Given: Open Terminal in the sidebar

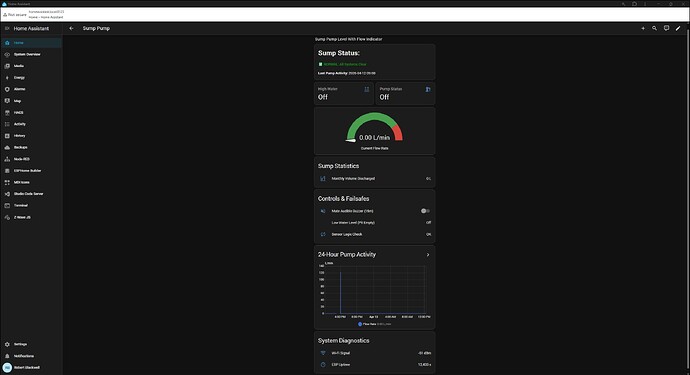Looking at the screenshot, I should coord(31,206).
